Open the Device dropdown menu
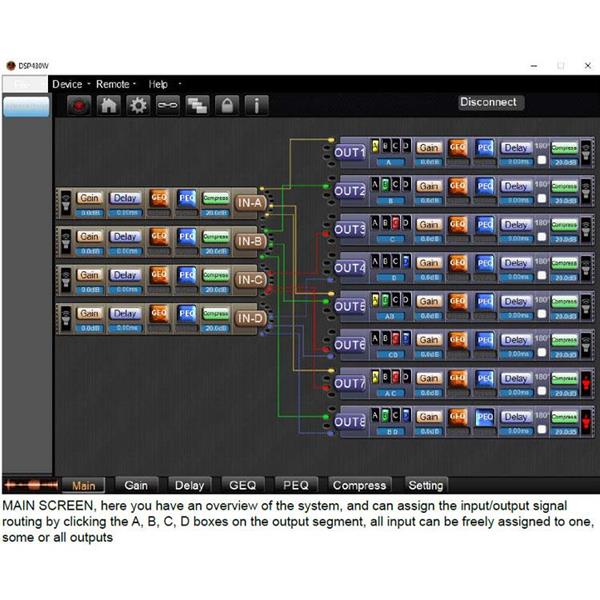The image size is (600, 600). [68, 84]
